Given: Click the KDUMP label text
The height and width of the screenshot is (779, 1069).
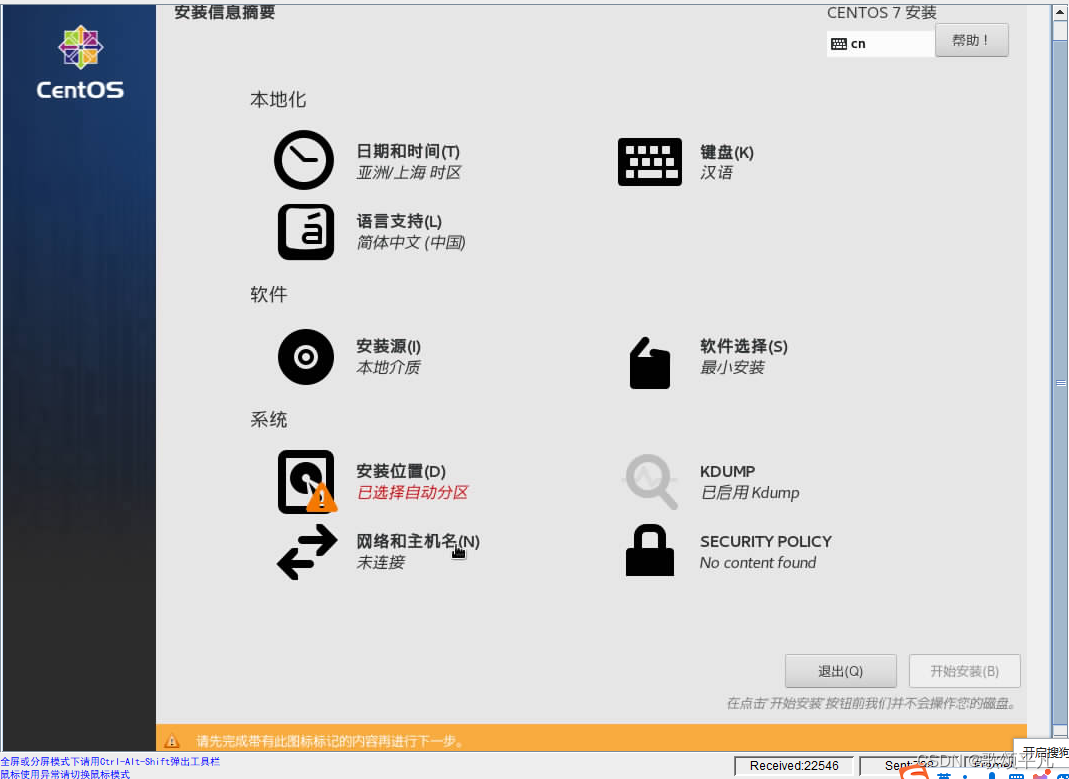Looking at the screenshot, I should (x=727, y=472).
